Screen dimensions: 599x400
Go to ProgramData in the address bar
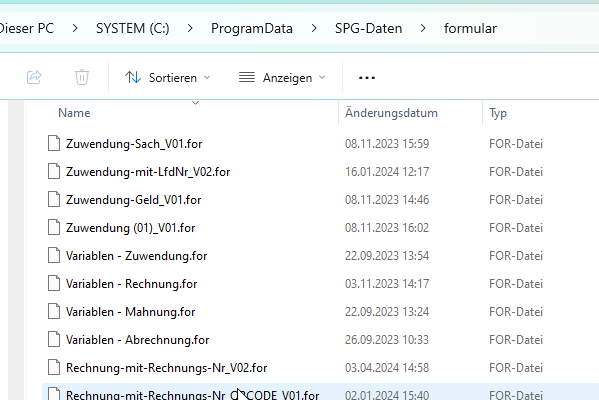click(252, 28)
